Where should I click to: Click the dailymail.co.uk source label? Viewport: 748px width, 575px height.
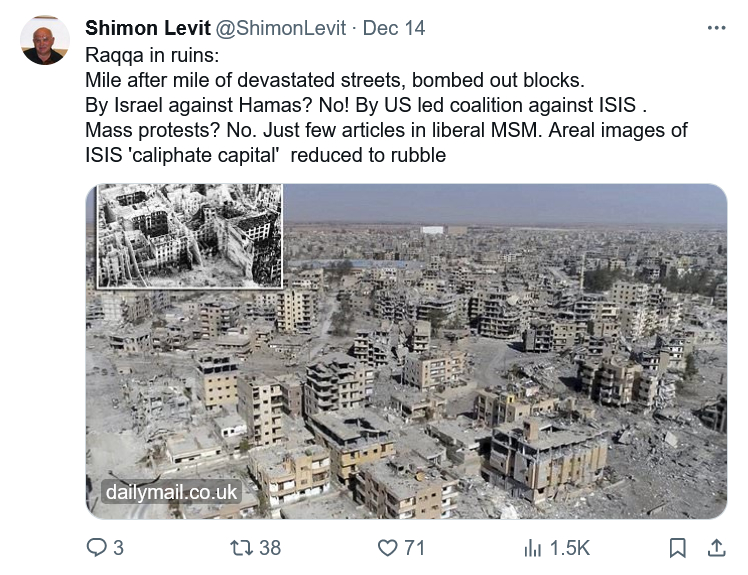(170, 492)
